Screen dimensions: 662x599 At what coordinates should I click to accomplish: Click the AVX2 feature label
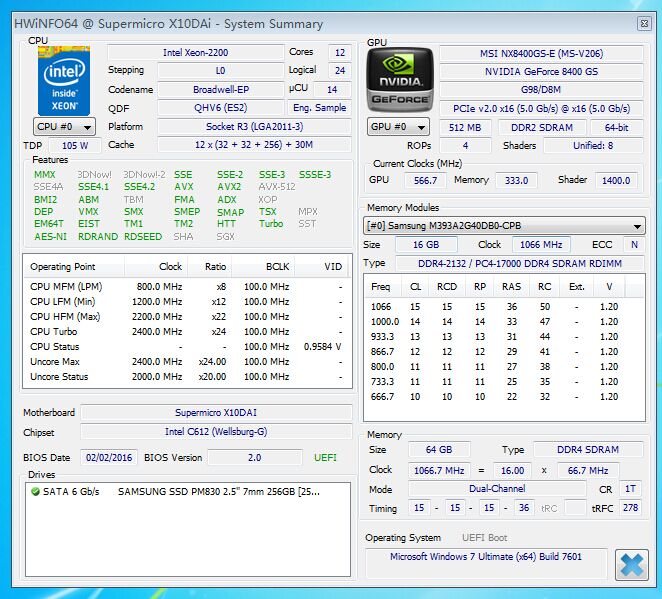(229, 187)
